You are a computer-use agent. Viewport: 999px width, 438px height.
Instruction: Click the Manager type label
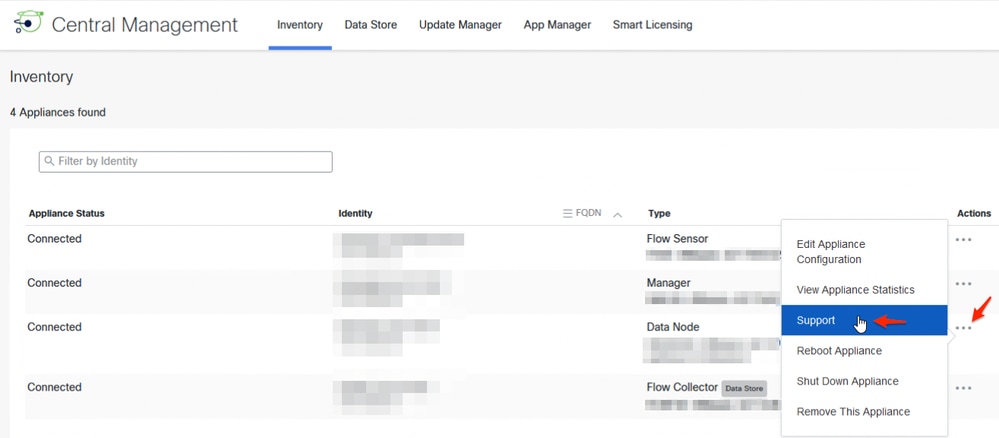click(668, 283)
